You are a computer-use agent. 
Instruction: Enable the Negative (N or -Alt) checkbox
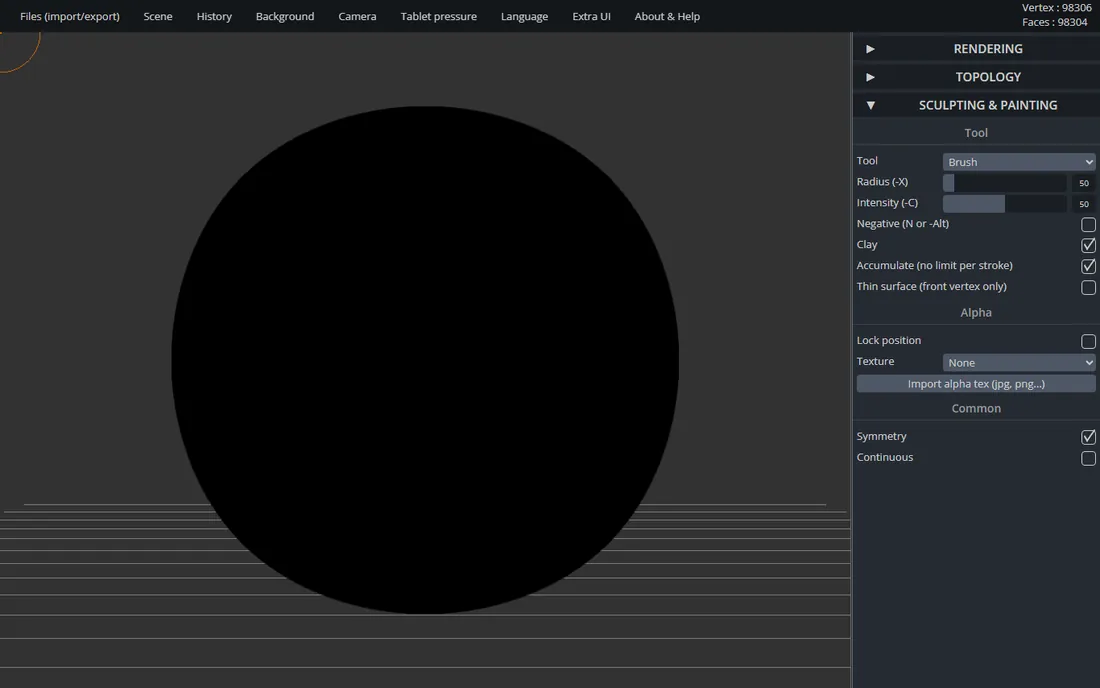tap(1088, 224)
